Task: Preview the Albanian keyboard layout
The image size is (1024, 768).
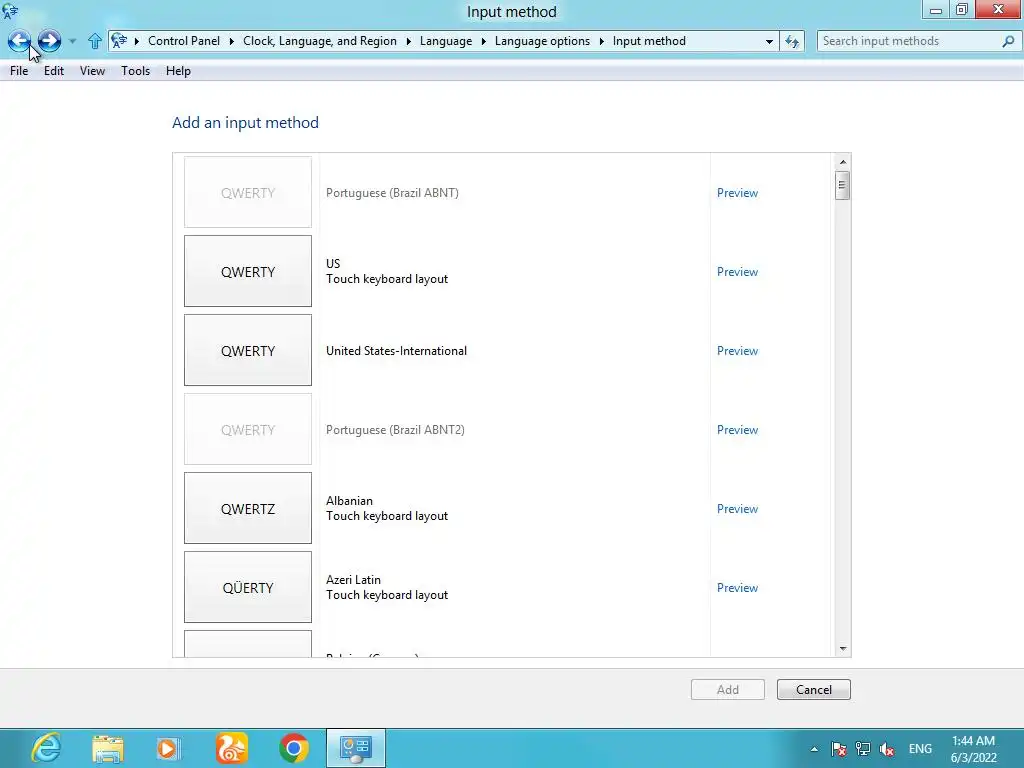Action: pyautogui.click(x=737, y=509)
